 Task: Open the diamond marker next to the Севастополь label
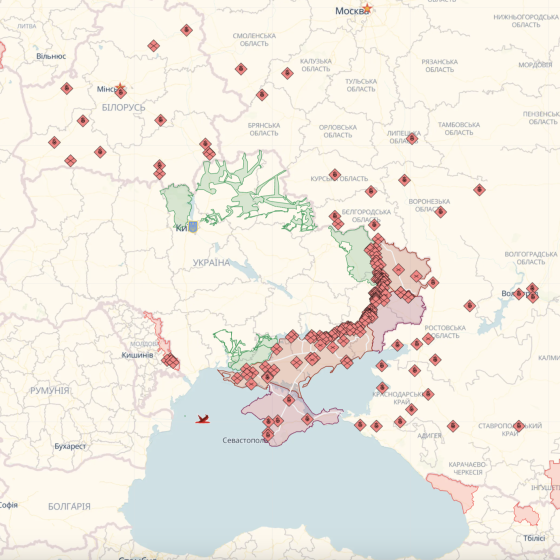point(268,434)
